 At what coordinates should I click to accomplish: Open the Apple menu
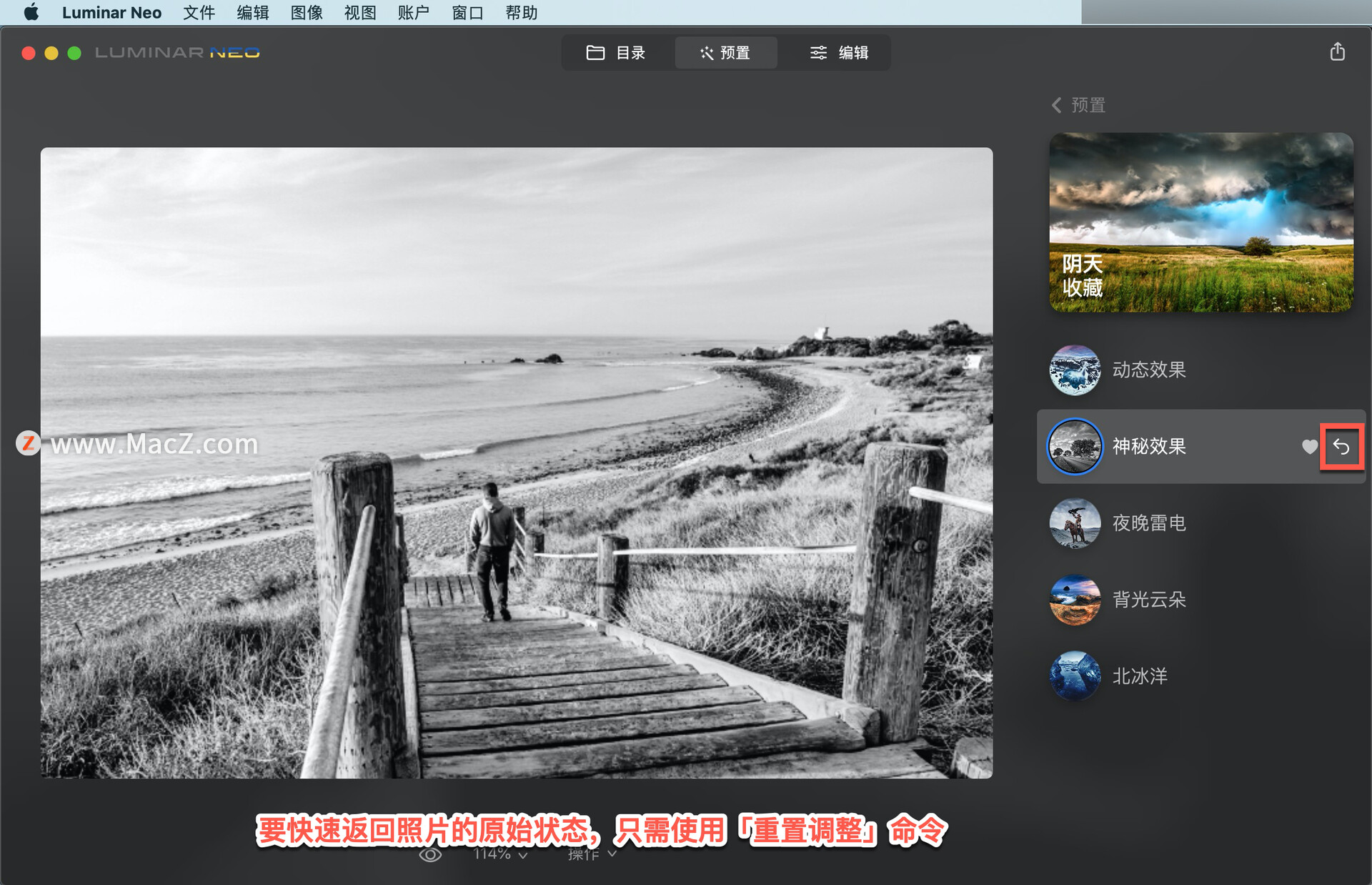[31, 12]
